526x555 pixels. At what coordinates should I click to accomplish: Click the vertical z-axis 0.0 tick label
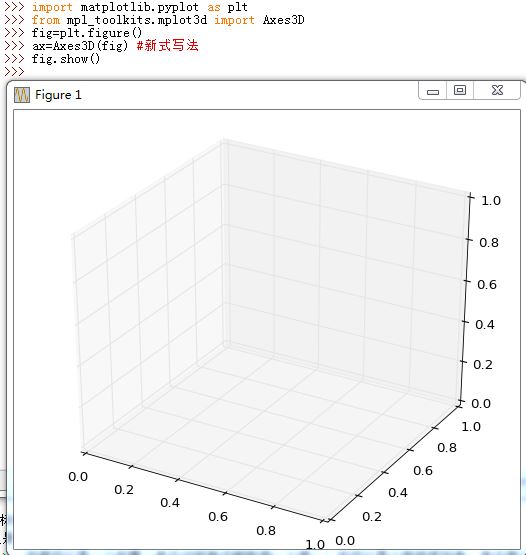click(x=481, y=404)
